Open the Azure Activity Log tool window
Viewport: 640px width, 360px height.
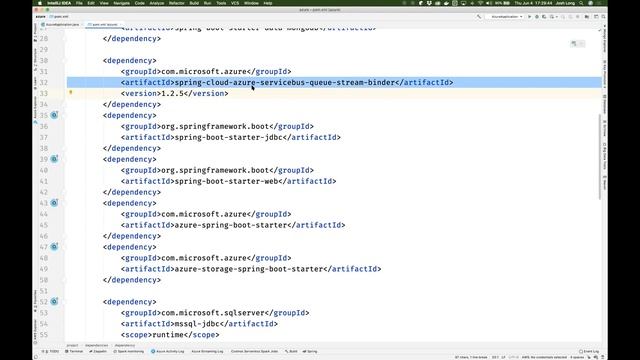tap(168, 351)
